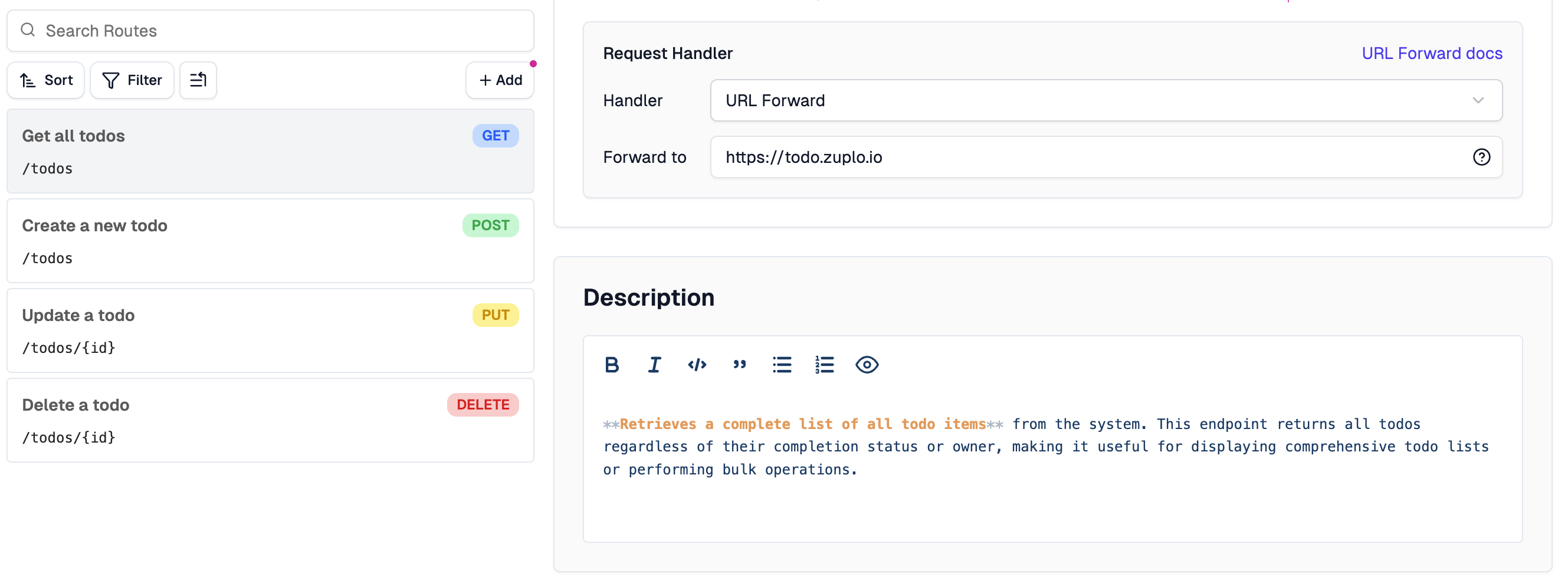
Task: Click the search magnifier in Search Routes
Action: [27, 30]
